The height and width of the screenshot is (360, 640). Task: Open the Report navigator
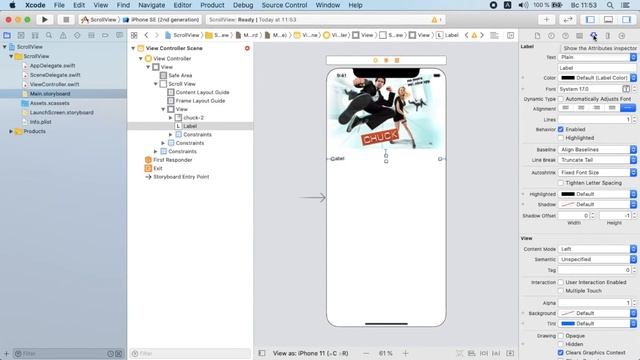tap(119, 36)
